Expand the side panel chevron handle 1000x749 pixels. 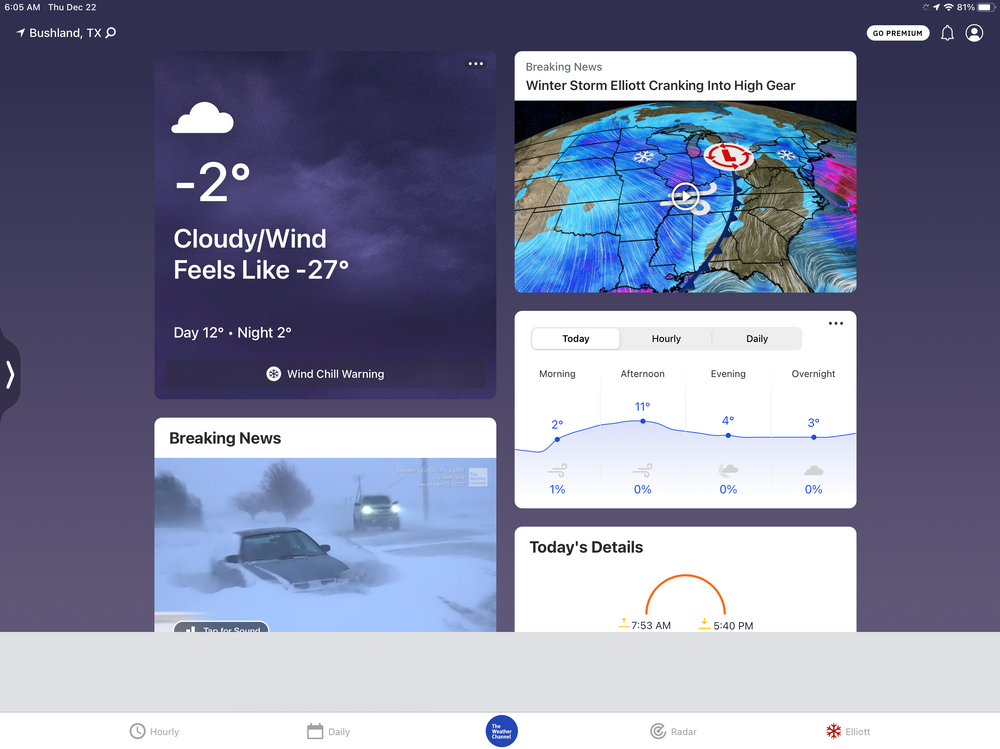10,374
